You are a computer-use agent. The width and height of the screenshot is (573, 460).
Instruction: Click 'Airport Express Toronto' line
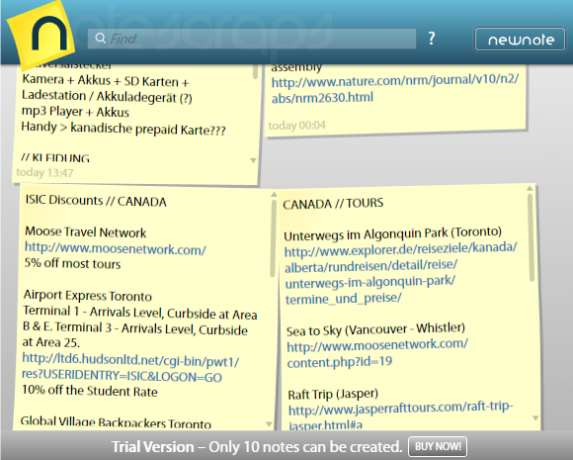point(88,295)
